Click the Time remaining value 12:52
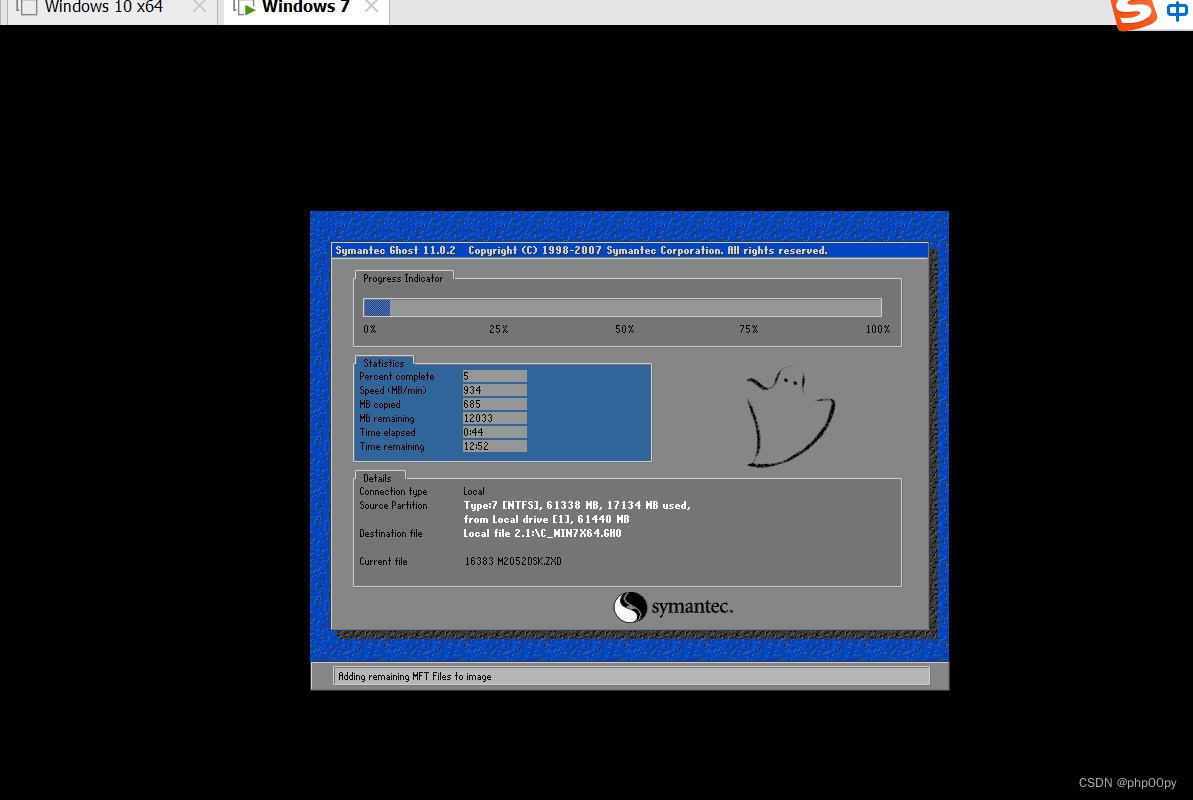The width and height of the screenshot is (1193, 800). [495, 447]
